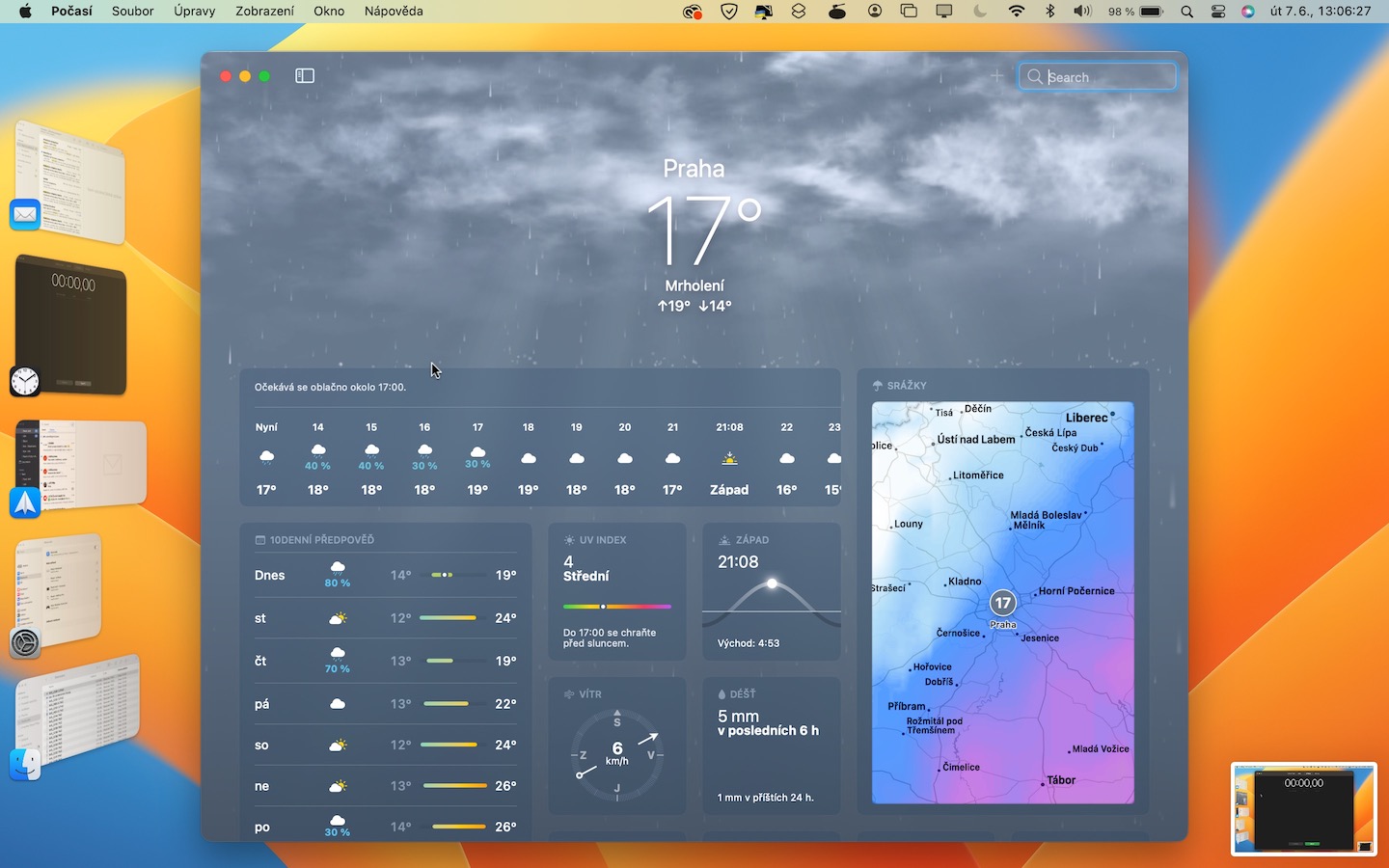The width and height of the screenshot is (1389, 868).
Task: Click the city name Praha heading
Action: tap(694, 169)
